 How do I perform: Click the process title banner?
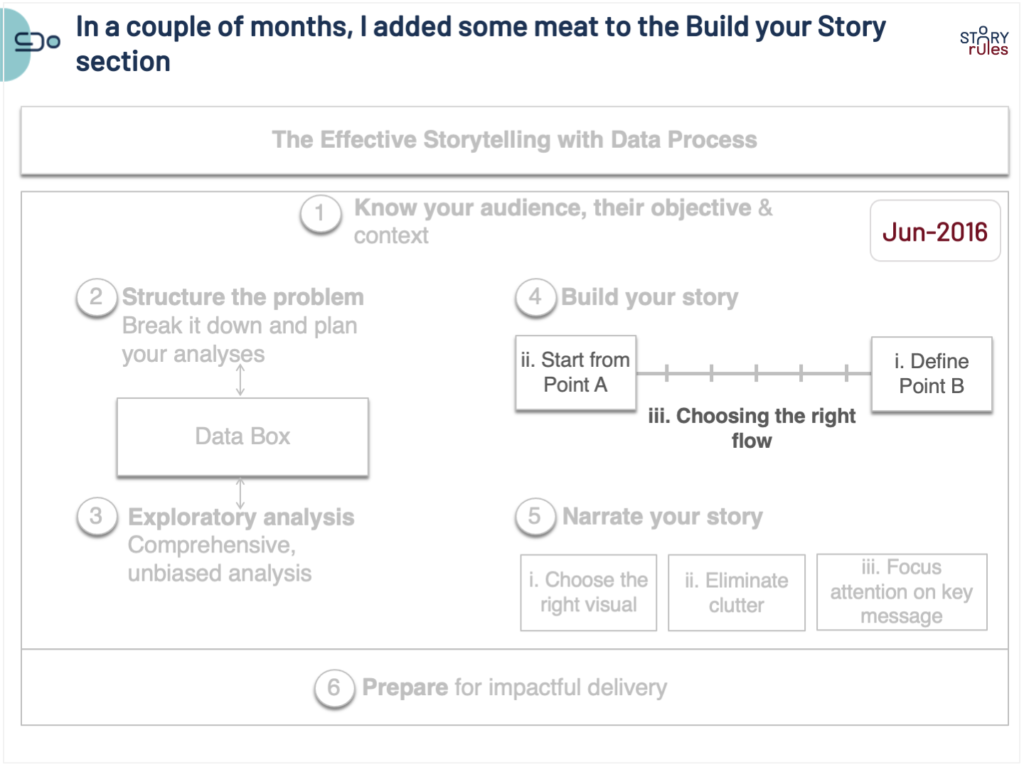(514, 140)
